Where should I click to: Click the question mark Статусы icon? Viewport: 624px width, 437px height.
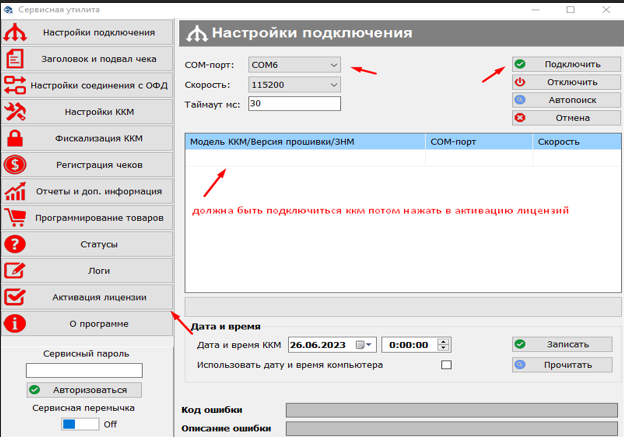[x=15, y=244]
